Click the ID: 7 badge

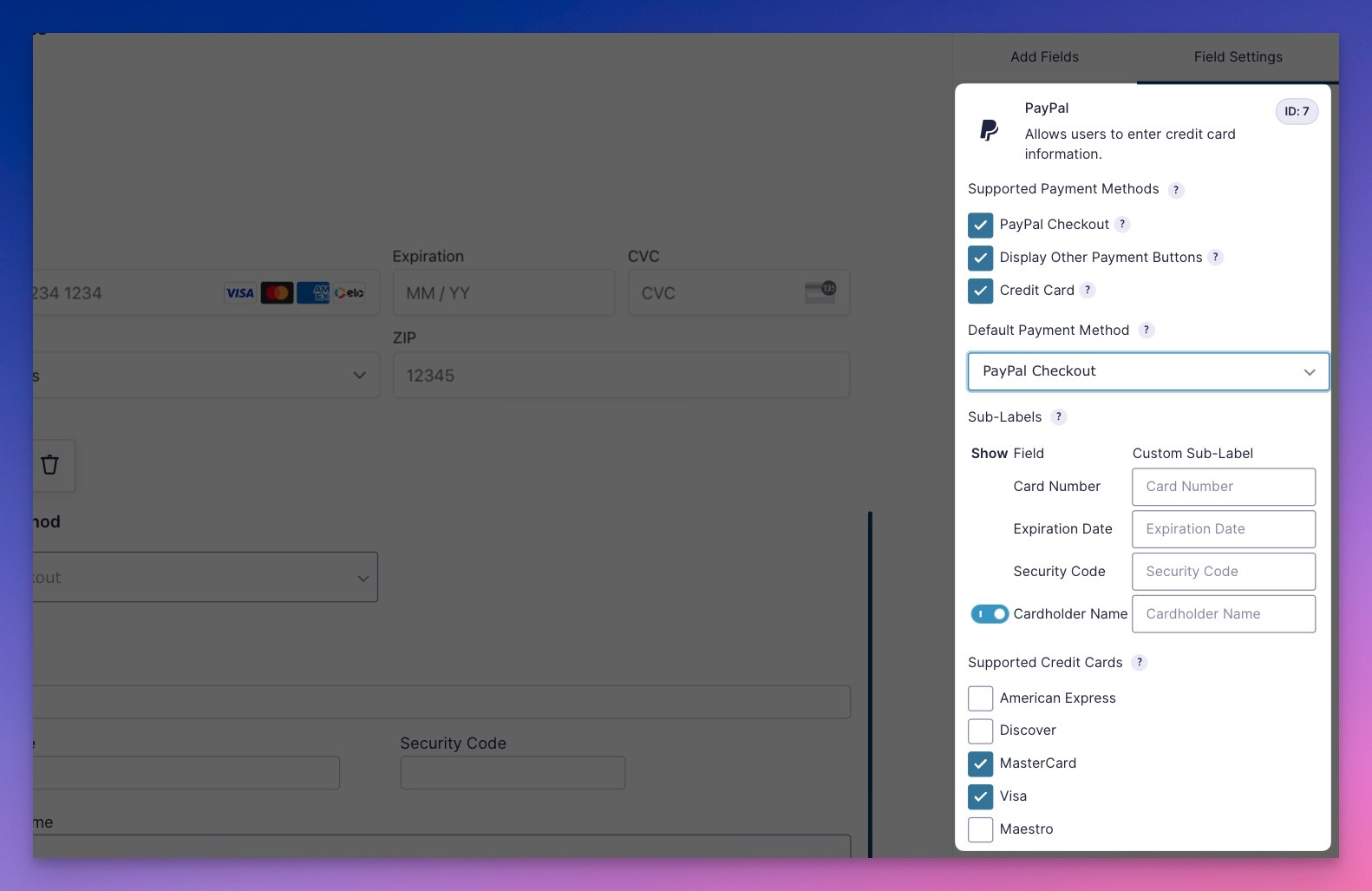[1297, 111]
